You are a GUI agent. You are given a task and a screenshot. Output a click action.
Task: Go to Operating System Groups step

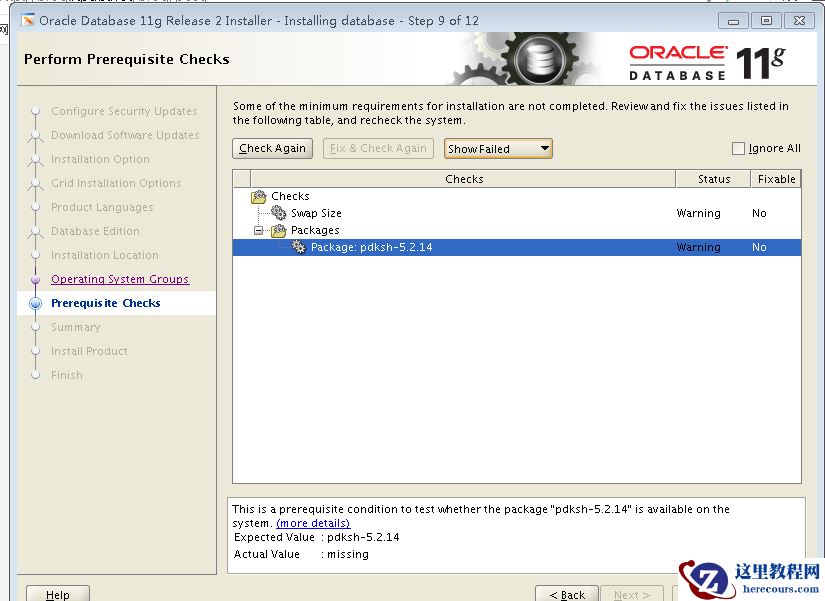tap(120, 279)
